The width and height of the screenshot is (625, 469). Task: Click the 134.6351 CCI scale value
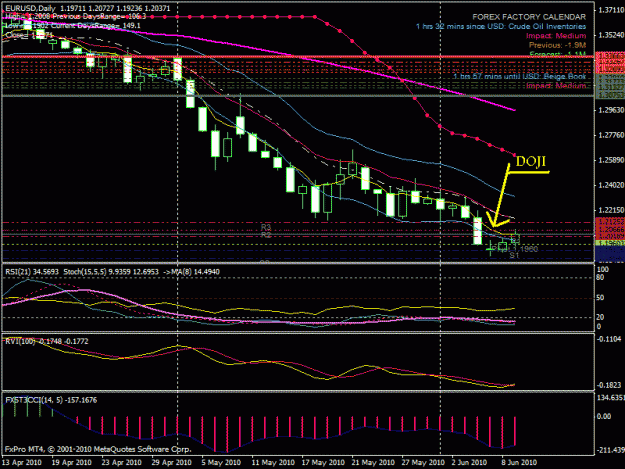coord(611,398)
